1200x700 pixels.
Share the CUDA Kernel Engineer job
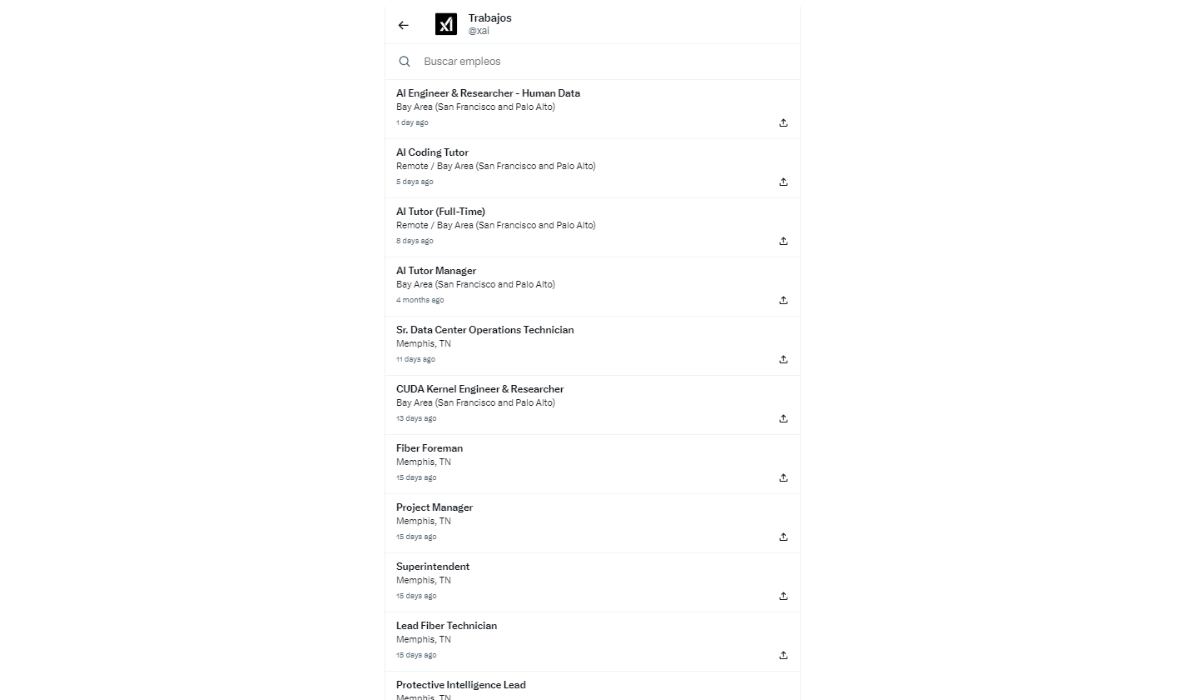click(x=783, y=419)
